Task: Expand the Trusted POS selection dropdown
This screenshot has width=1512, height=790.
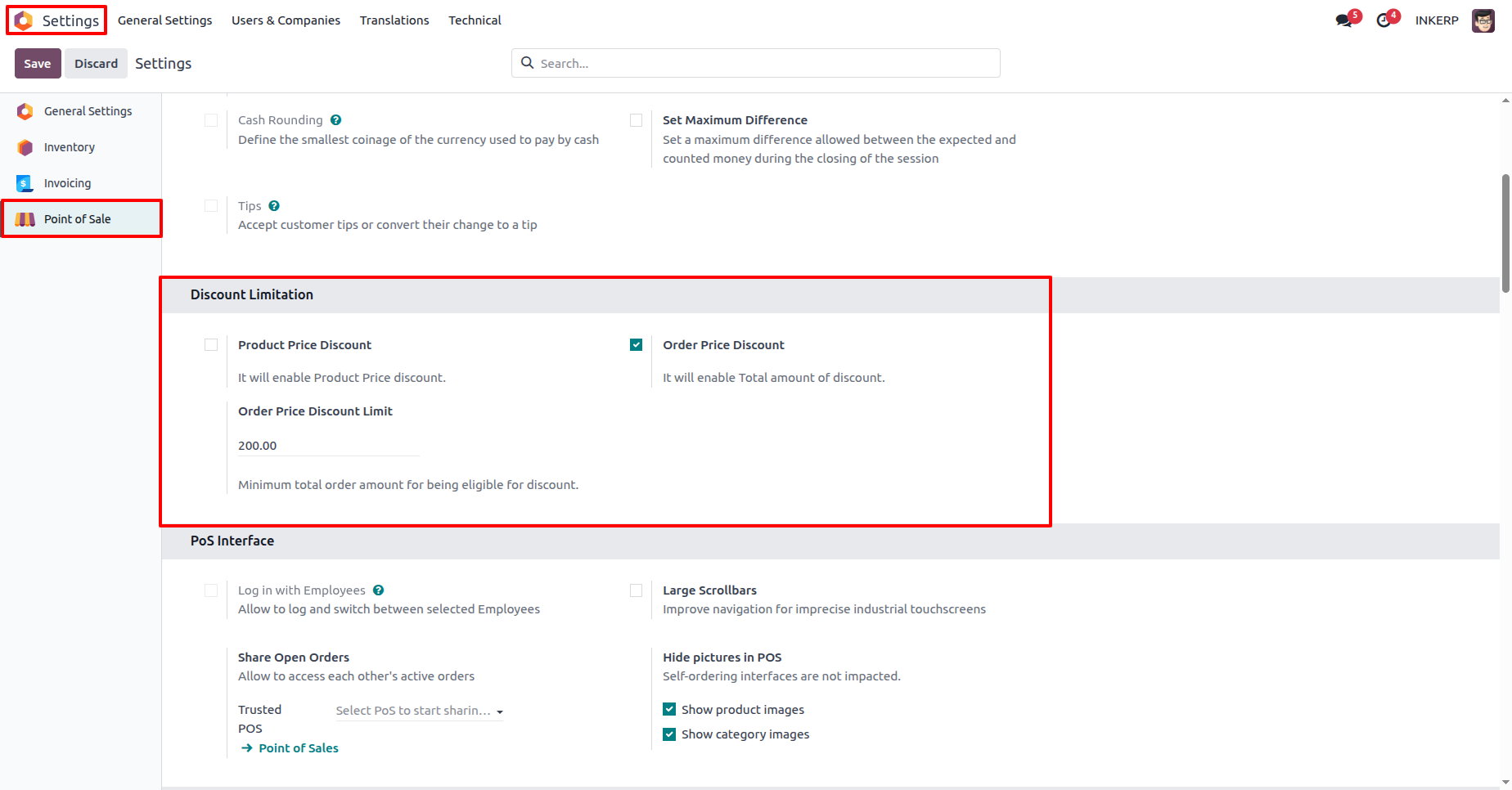Action: point(419,711)
